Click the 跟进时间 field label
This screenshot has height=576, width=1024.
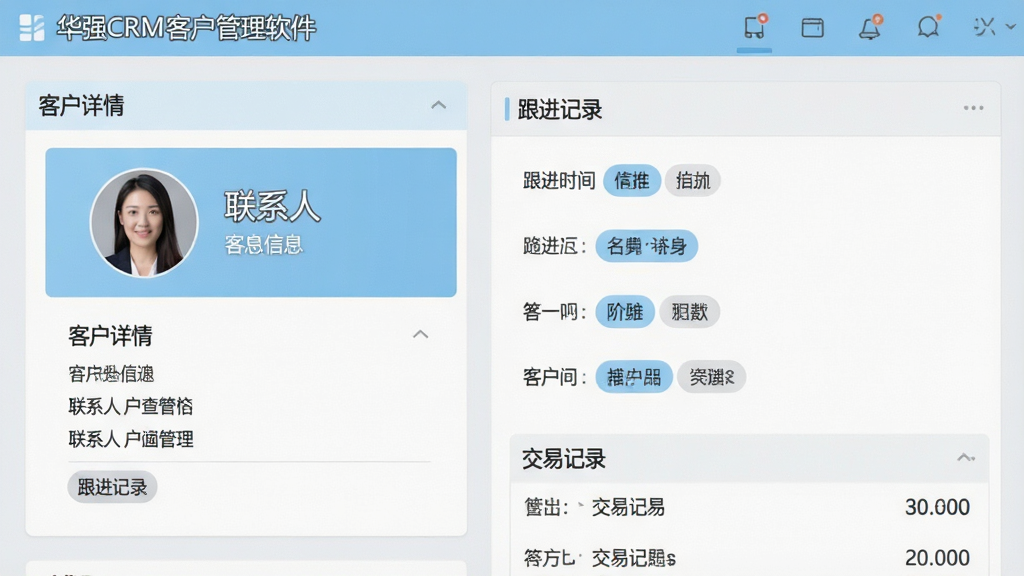point(559,180)
